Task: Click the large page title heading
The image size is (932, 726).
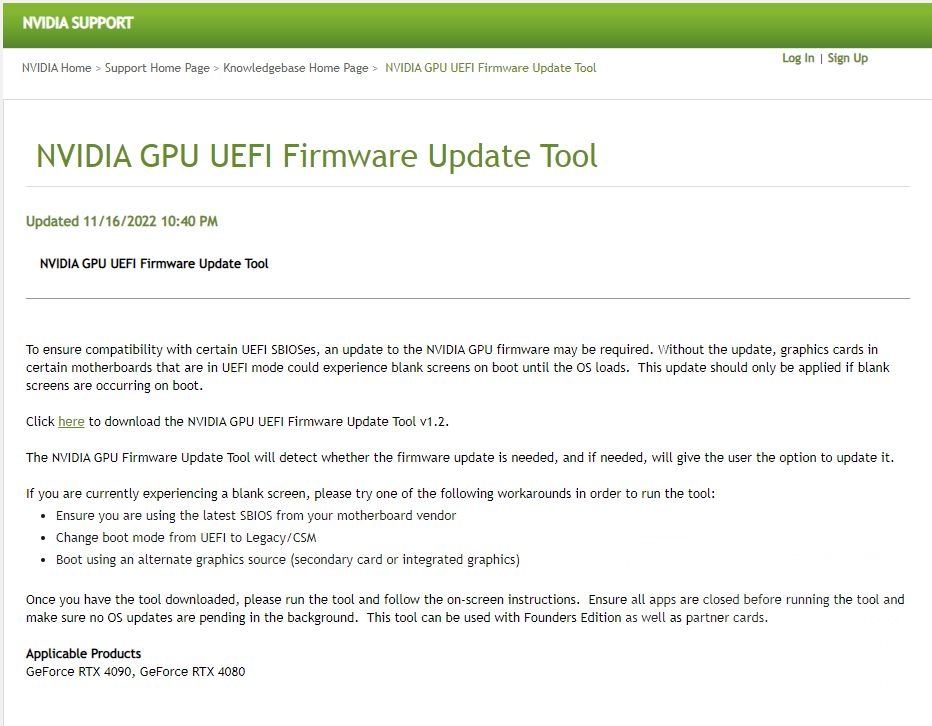Action: coord(316,156)
